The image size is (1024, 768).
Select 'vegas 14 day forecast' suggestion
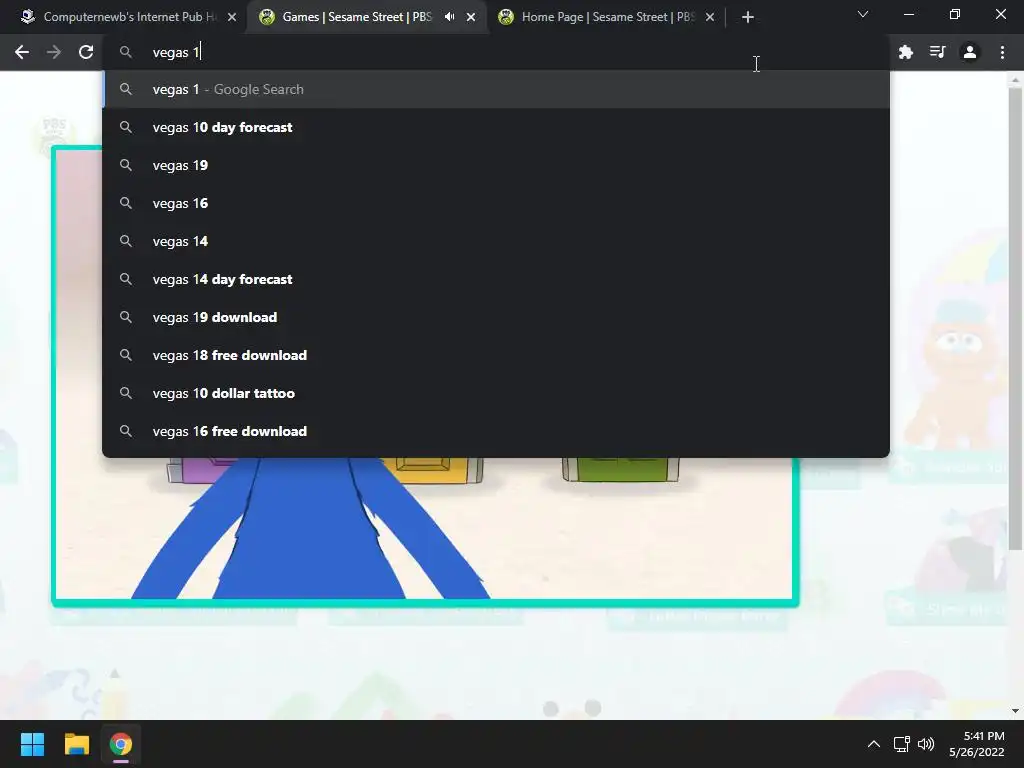point(496,279)
